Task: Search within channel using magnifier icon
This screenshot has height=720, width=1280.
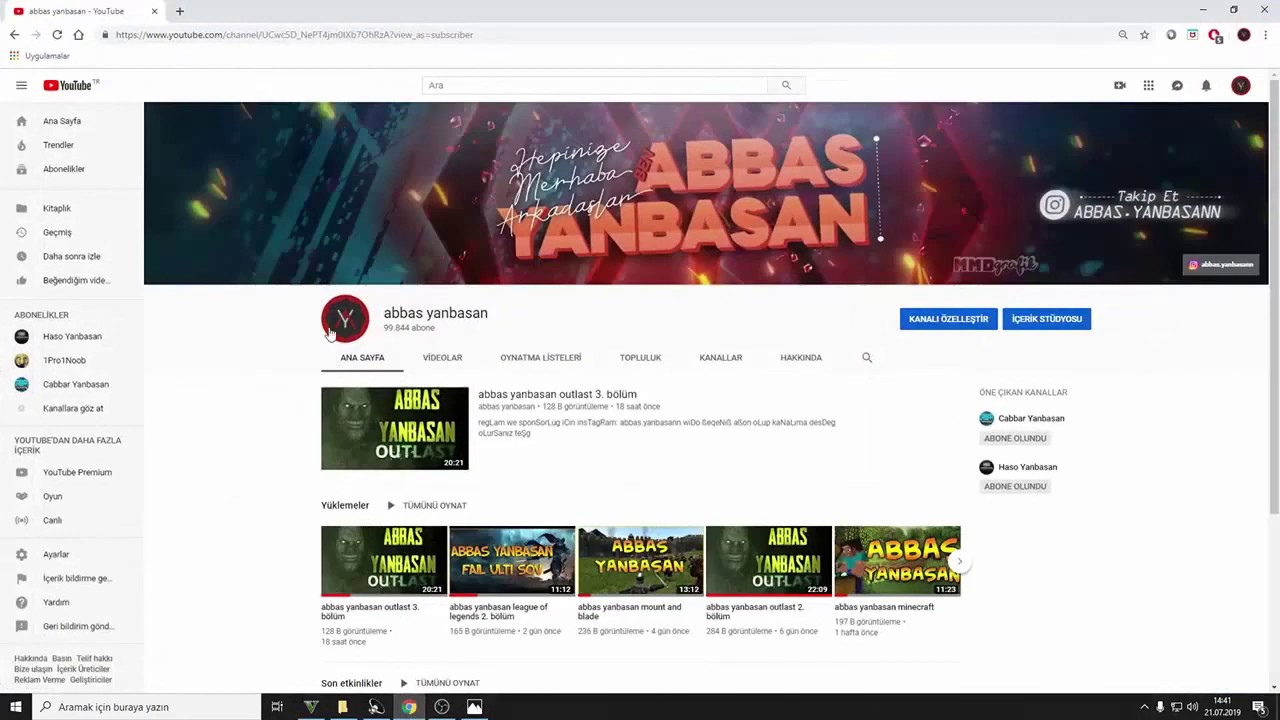Action: coord(867,357)
